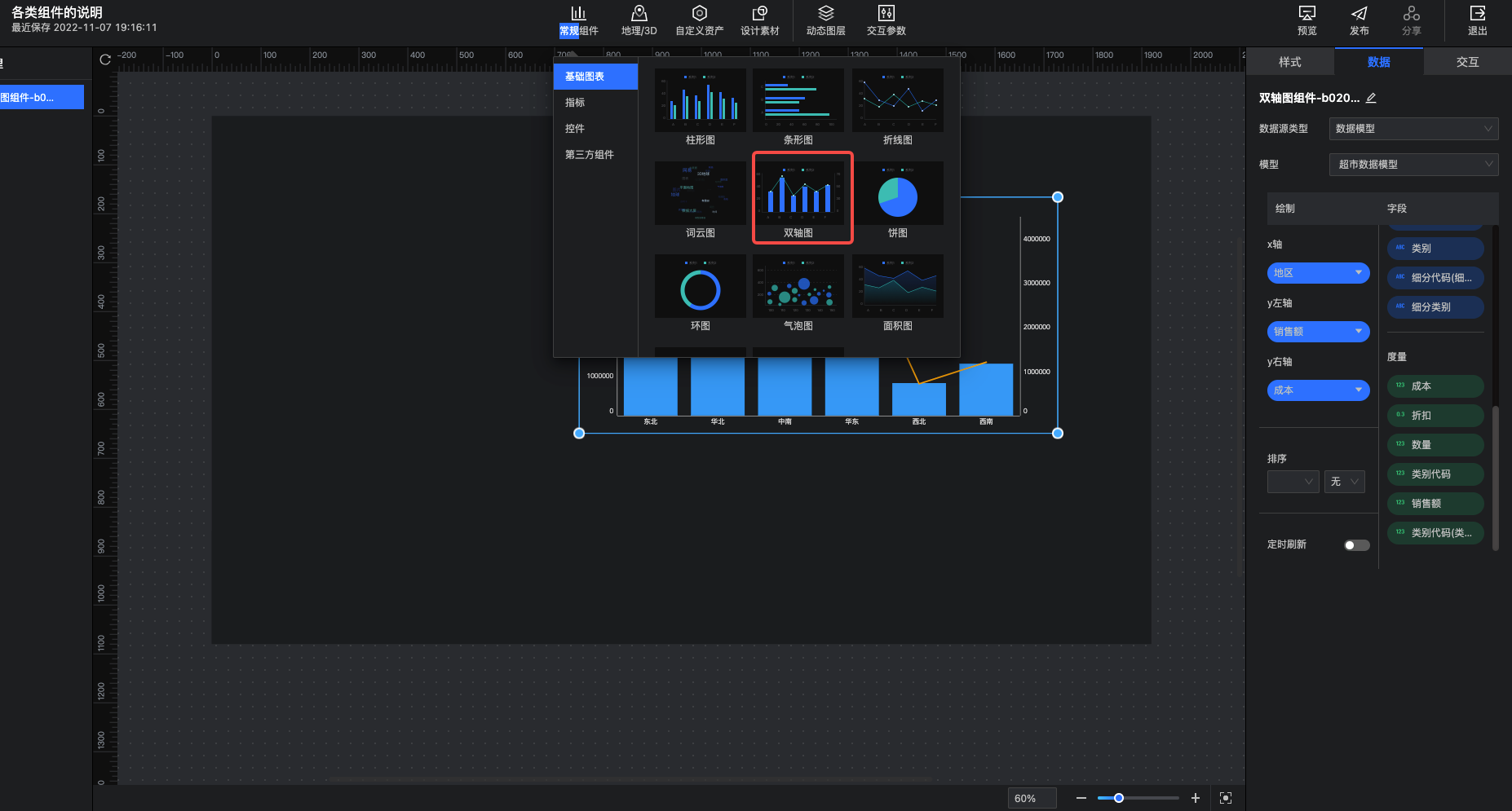Select the 第三方组件 category
Screen dimensions: 1512x811
point(595,155)
